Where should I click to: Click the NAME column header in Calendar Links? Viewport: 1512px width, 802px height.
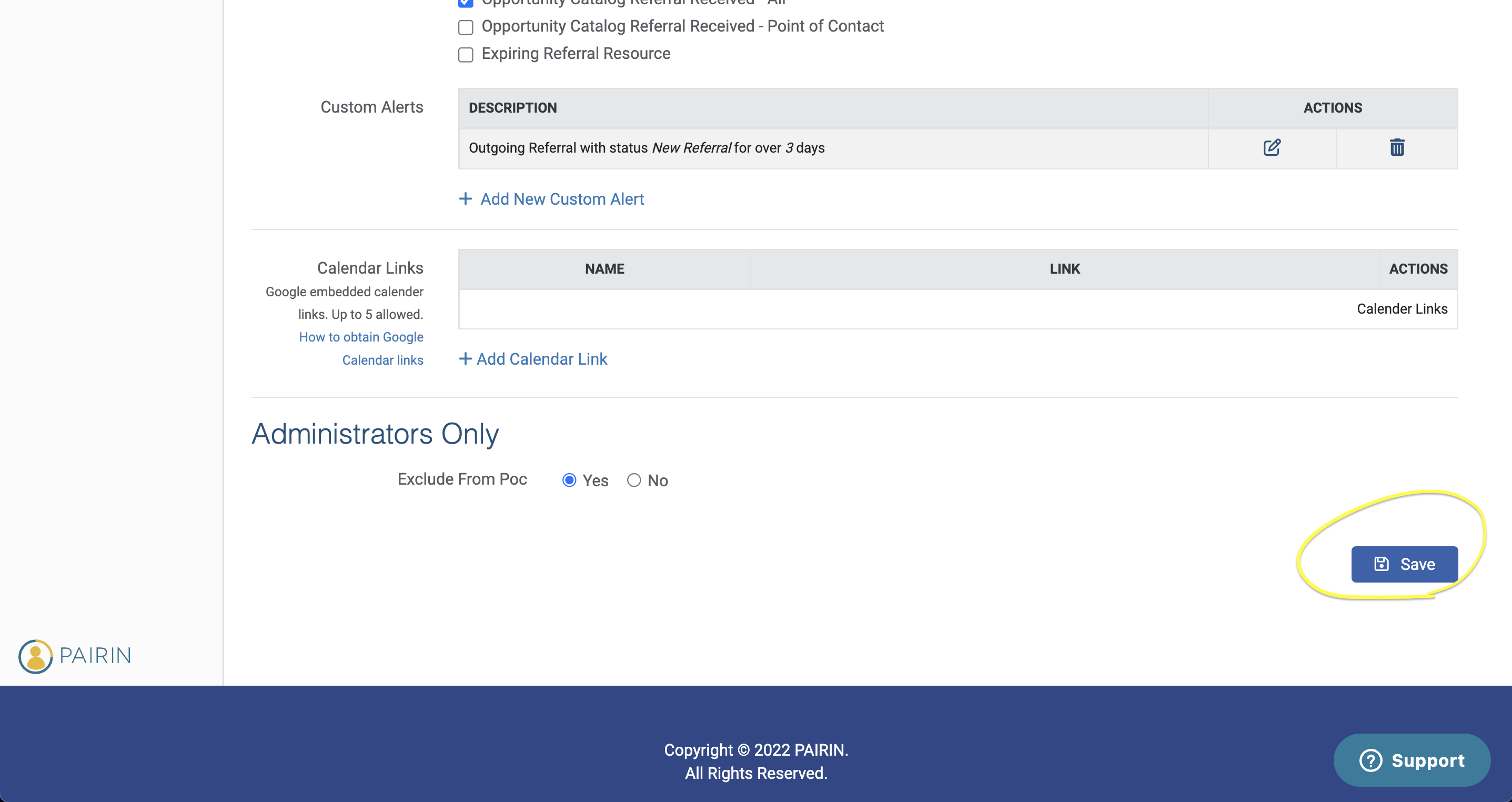[x=604, y=269]
